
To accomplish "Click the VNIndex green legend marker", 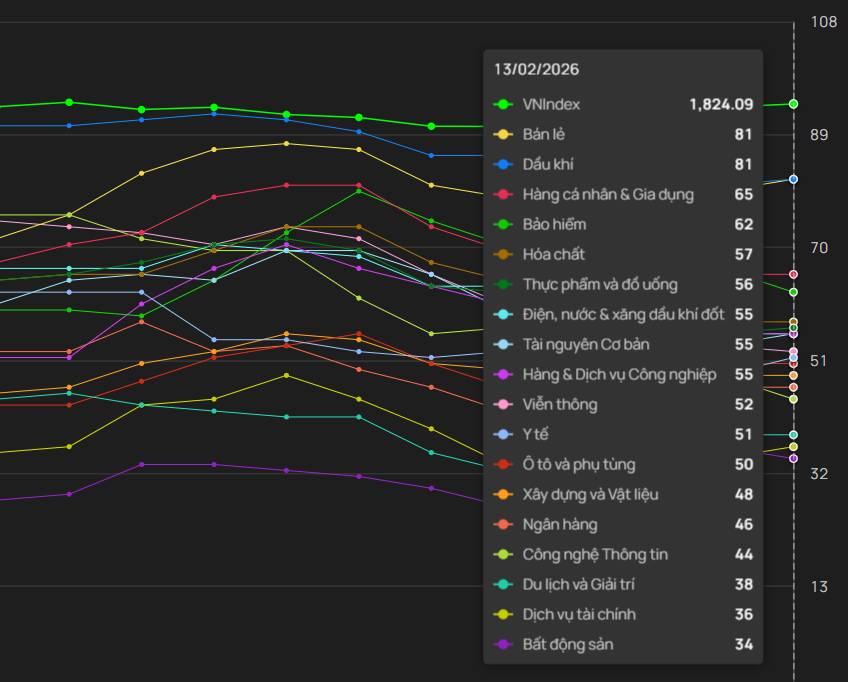I will point(504,105).
